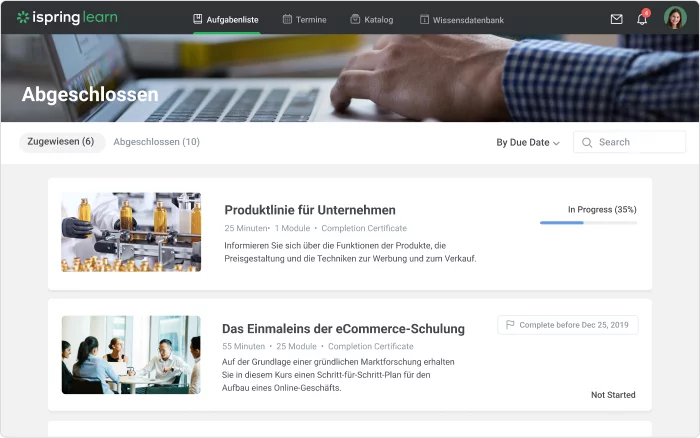Image resolution: width=700 pixels, height=438 pixels.
Task: Open Das Einmaleins der eCommerce-Schulung title
Action: pos(343,329)
